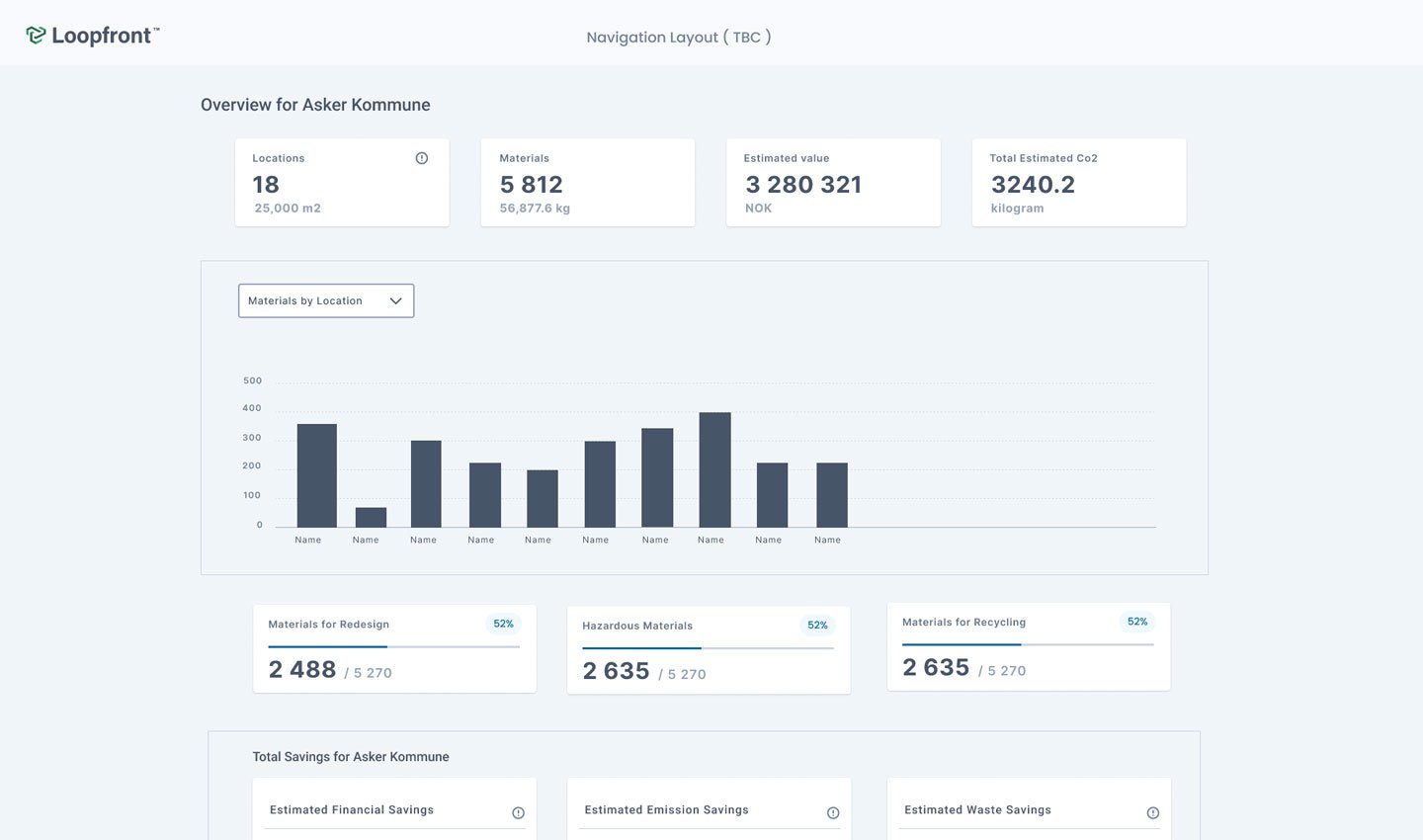Image resolution: width=1423 pixels, height=840 pixels.
Task: Click the kilogram unit label
Action: [x=1017, y=209]
